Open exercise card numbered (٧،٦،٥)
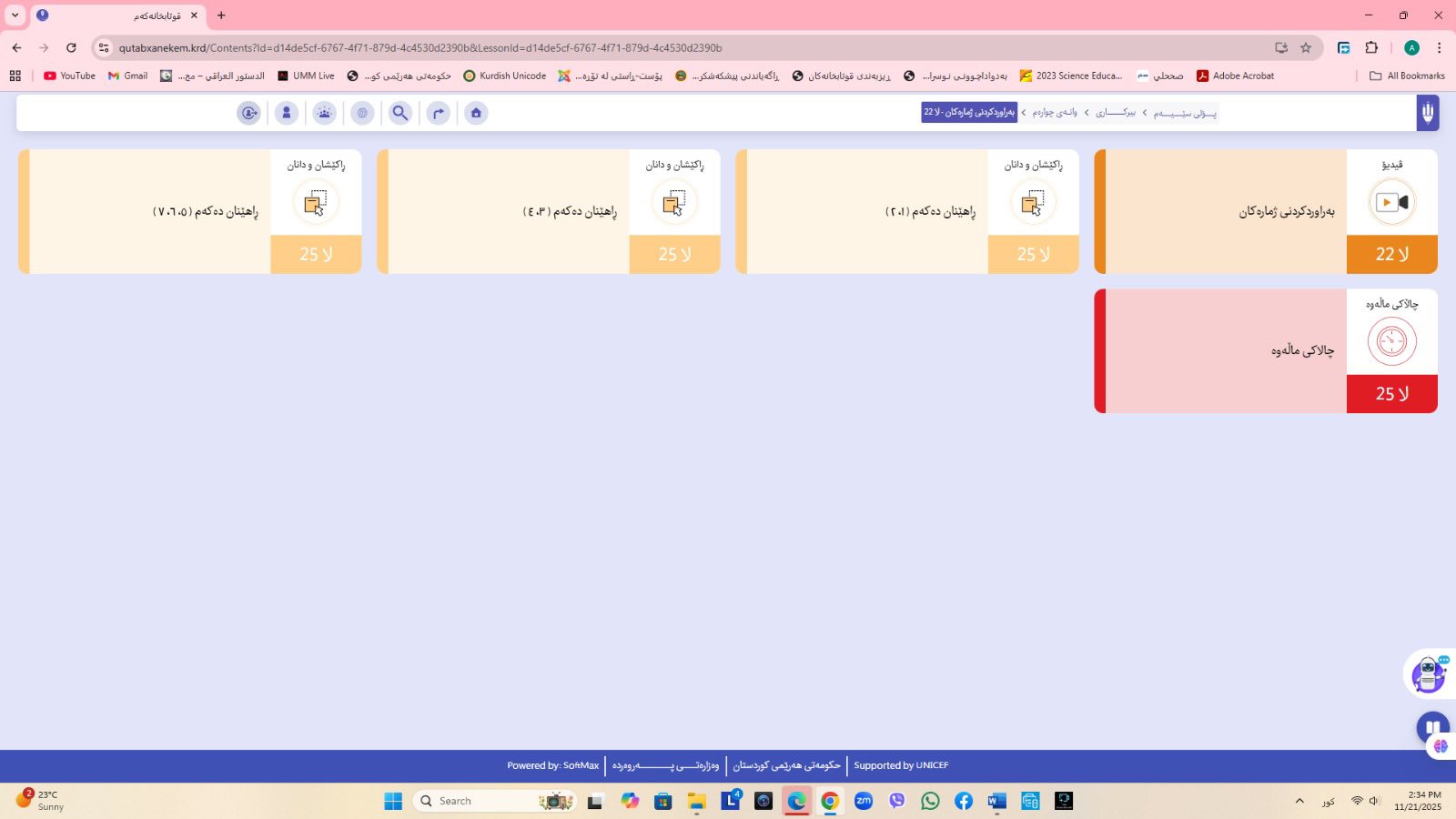Viewport: 1456px width, 819px height. (189, 211)
